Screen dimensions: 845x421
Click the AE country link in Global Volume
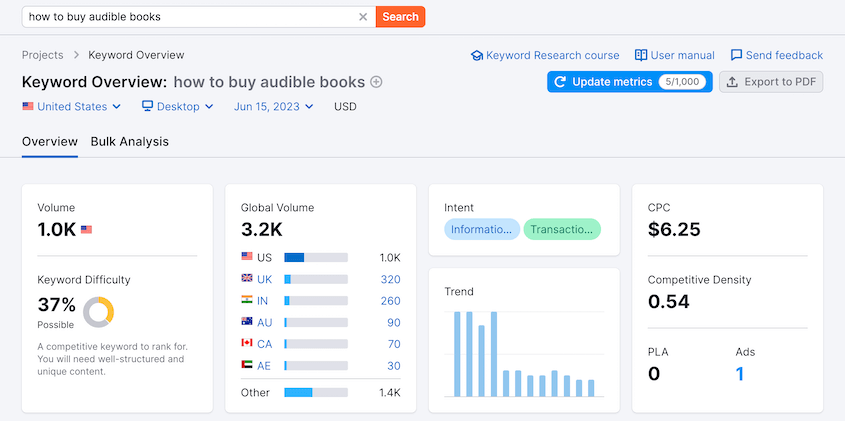(264, 366)
